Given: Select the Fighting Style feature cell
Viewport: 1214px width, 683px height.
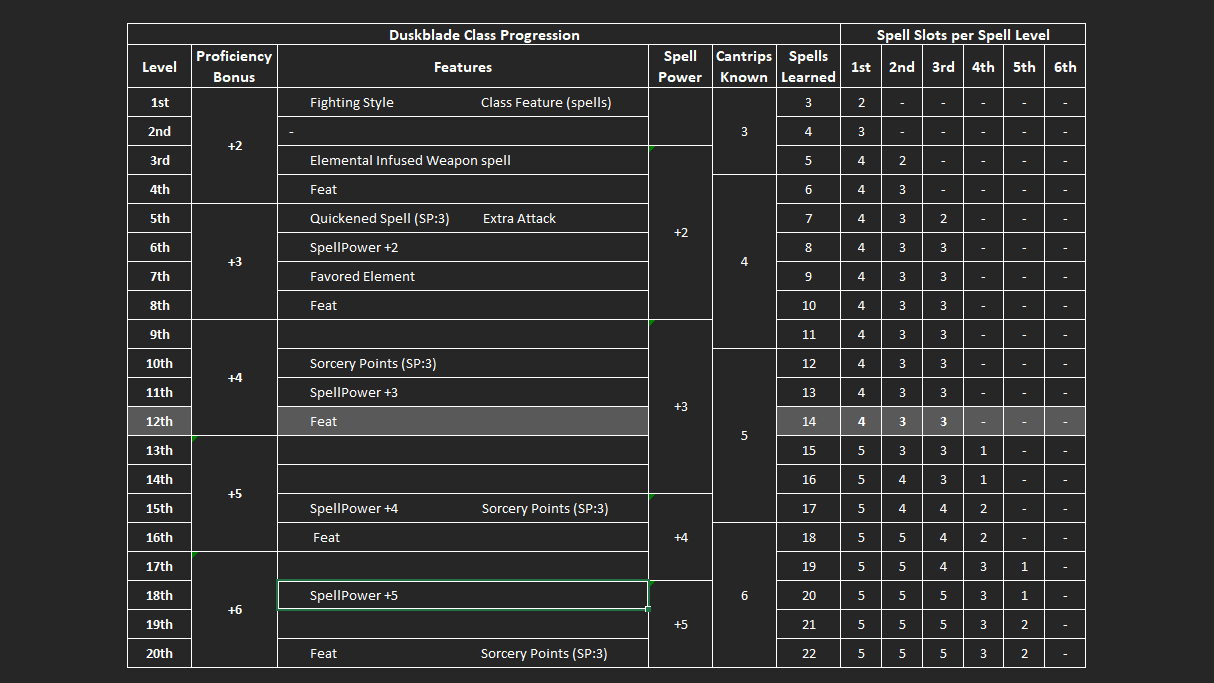Looking at the screenshot, I should (x=352, y=103).
